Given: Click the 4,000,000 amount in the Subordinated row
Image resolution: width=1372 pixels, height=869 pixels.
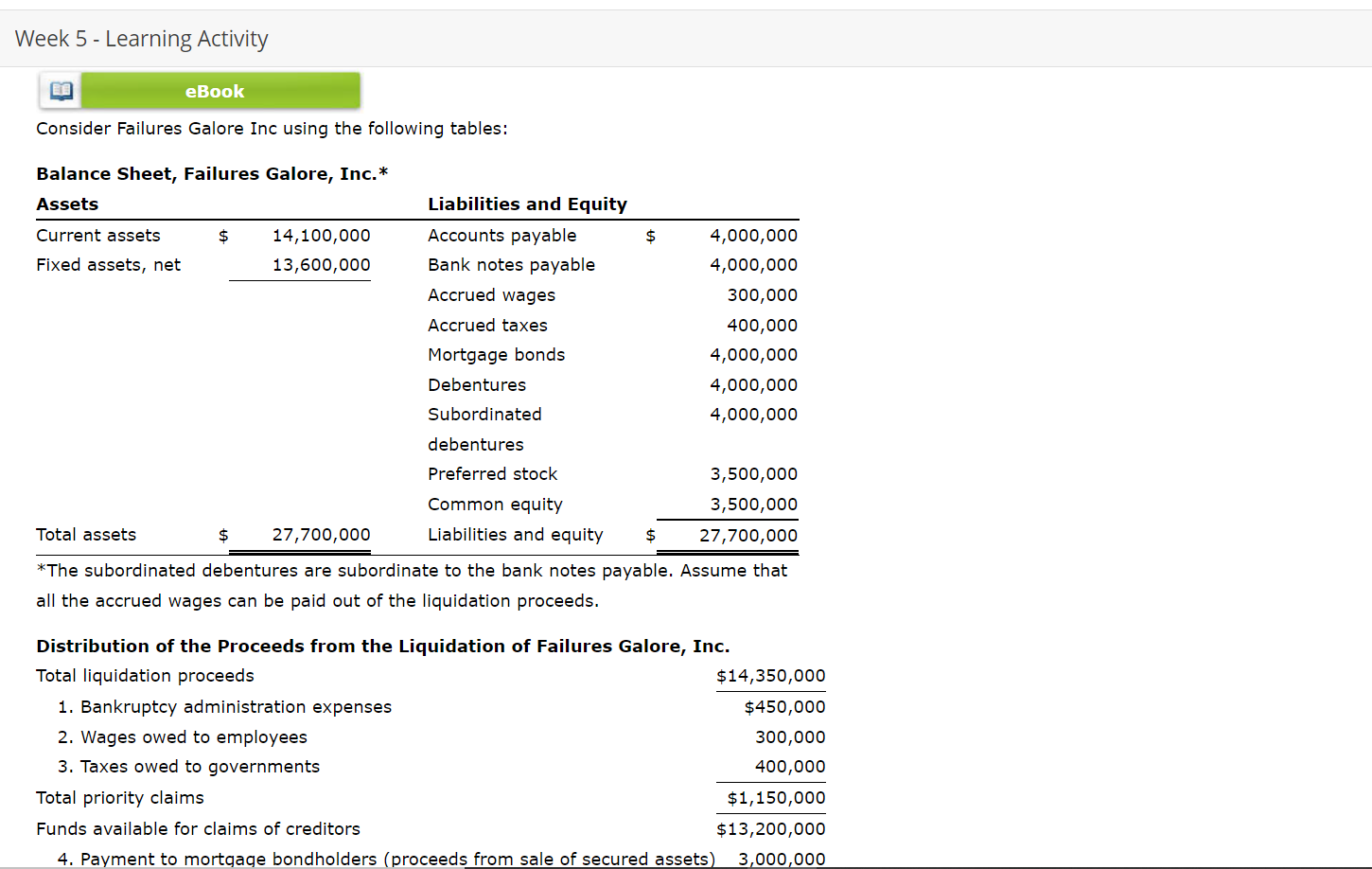Looking at the screenshot, I should coord(753,415).
